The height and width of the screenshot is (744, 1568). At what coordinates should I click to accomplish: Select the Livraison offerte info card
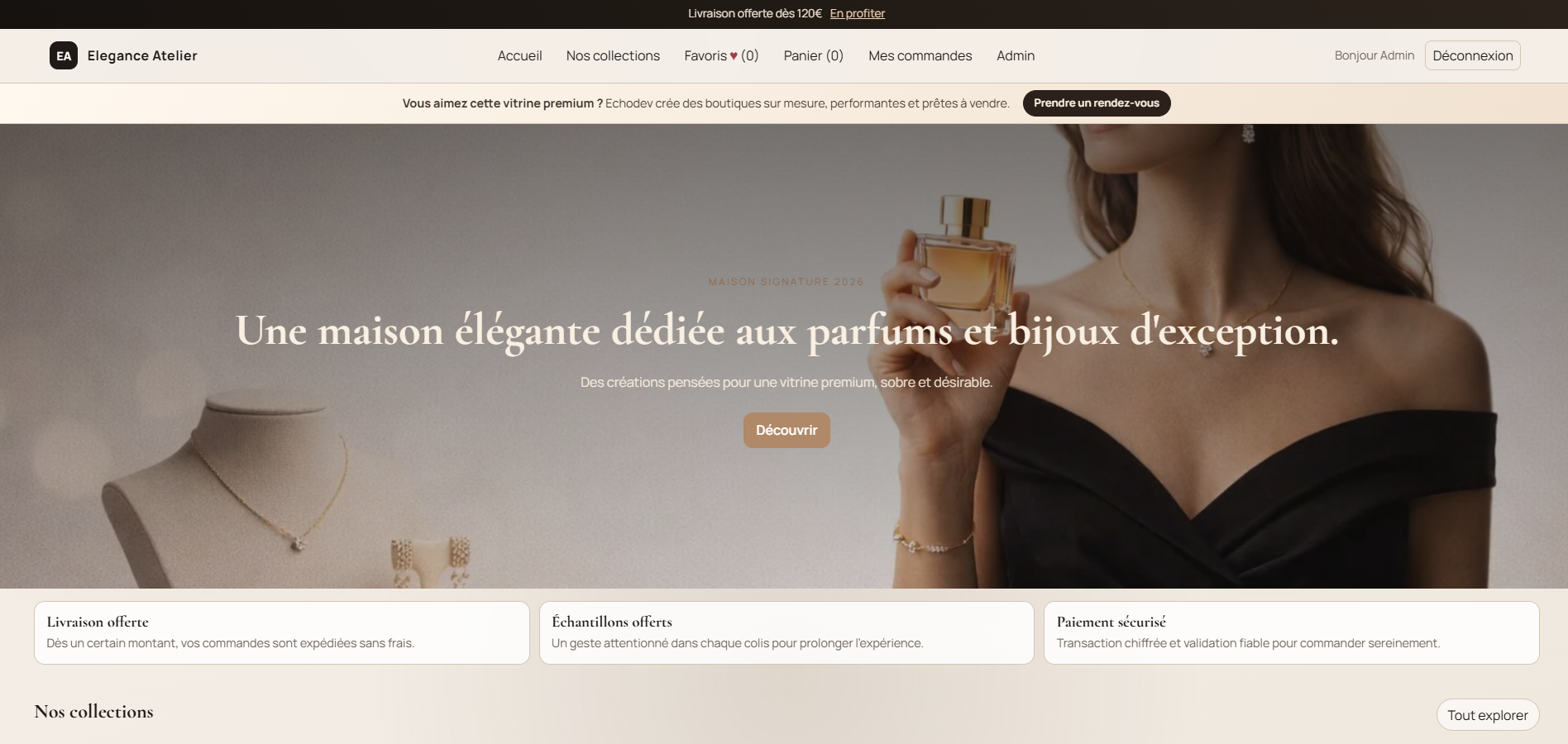(281, 632)
